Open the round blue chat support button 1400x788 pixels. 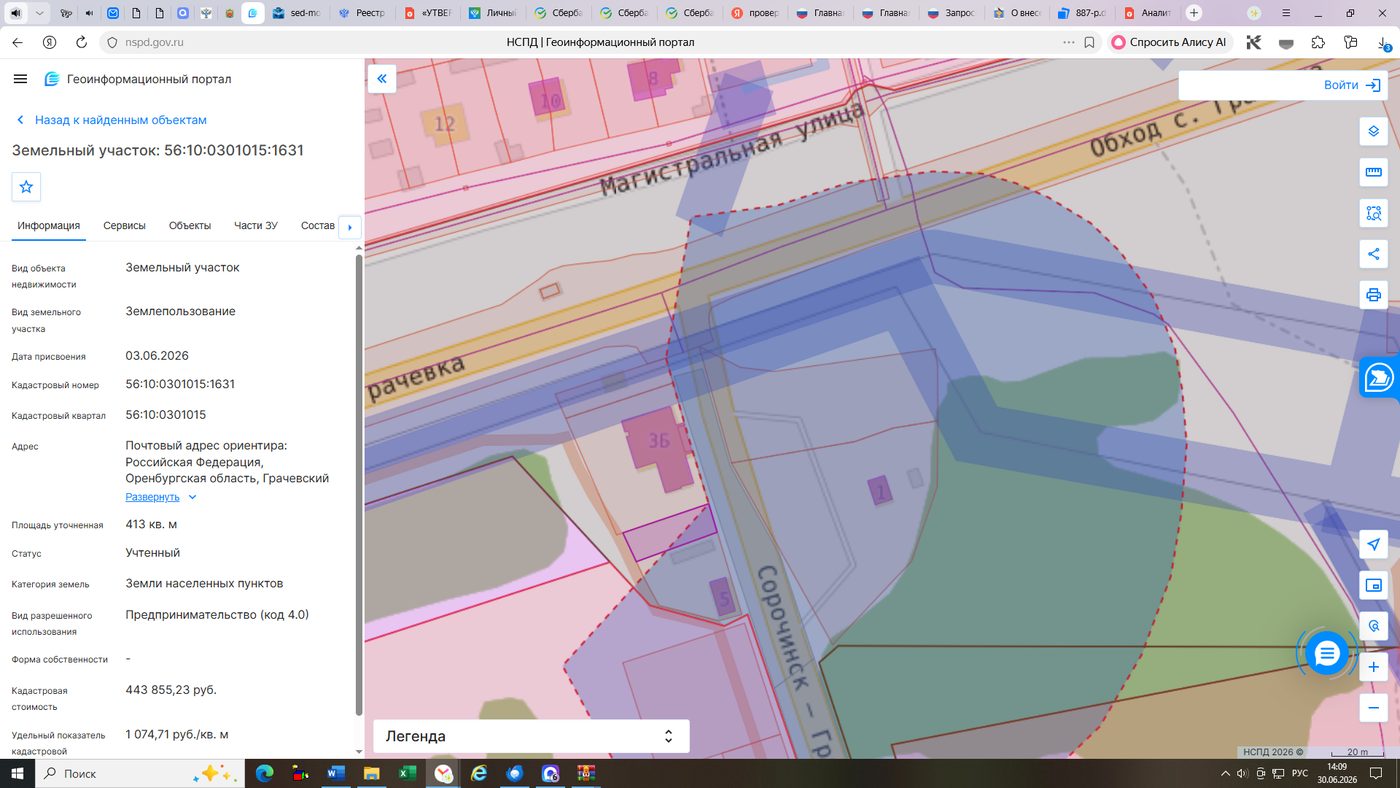(x=1327, y=653)
